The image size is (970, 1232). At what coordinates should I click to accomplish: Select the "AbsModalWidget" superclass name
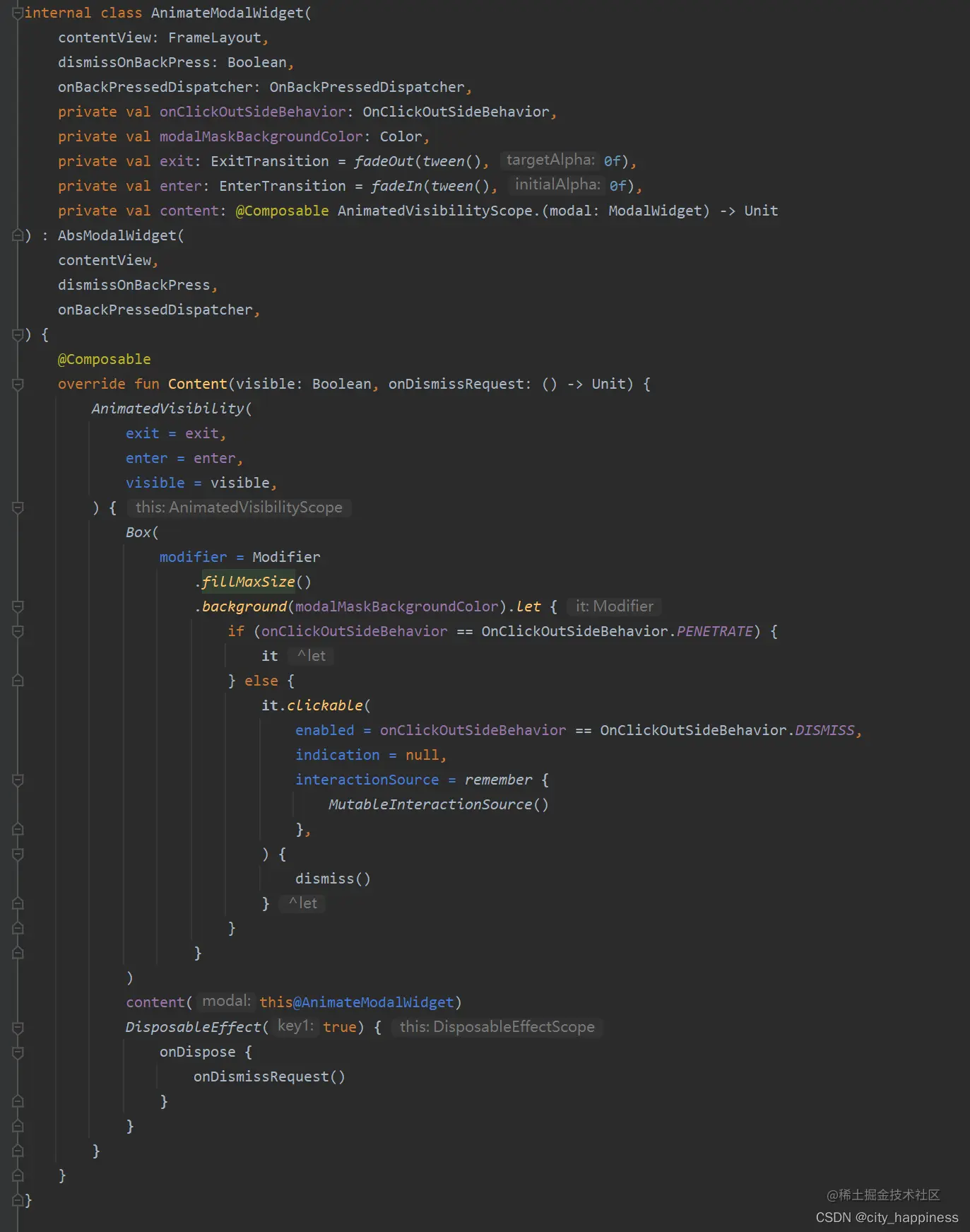[117, 236]
